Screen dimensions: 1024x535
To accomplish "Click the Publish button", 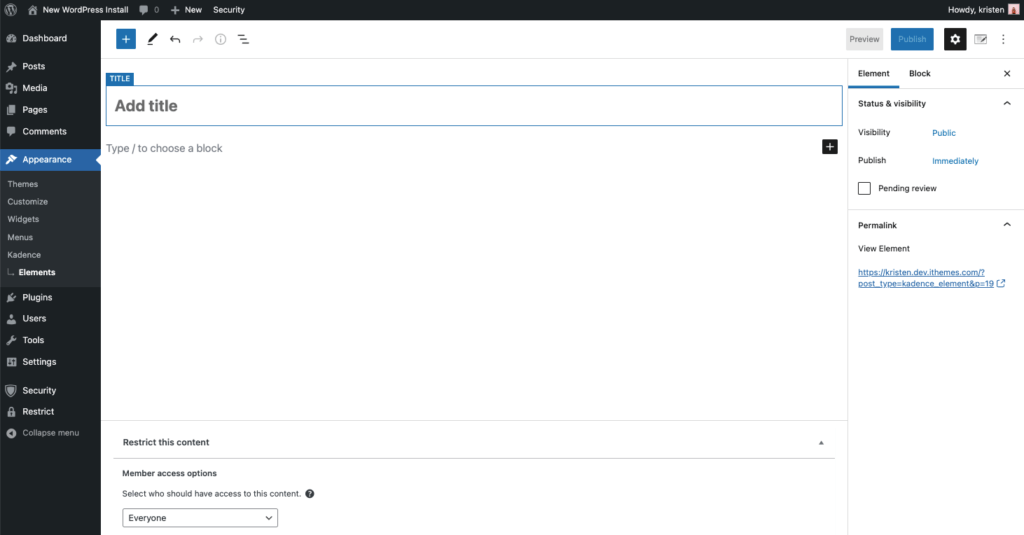I will tap(912, 39).
